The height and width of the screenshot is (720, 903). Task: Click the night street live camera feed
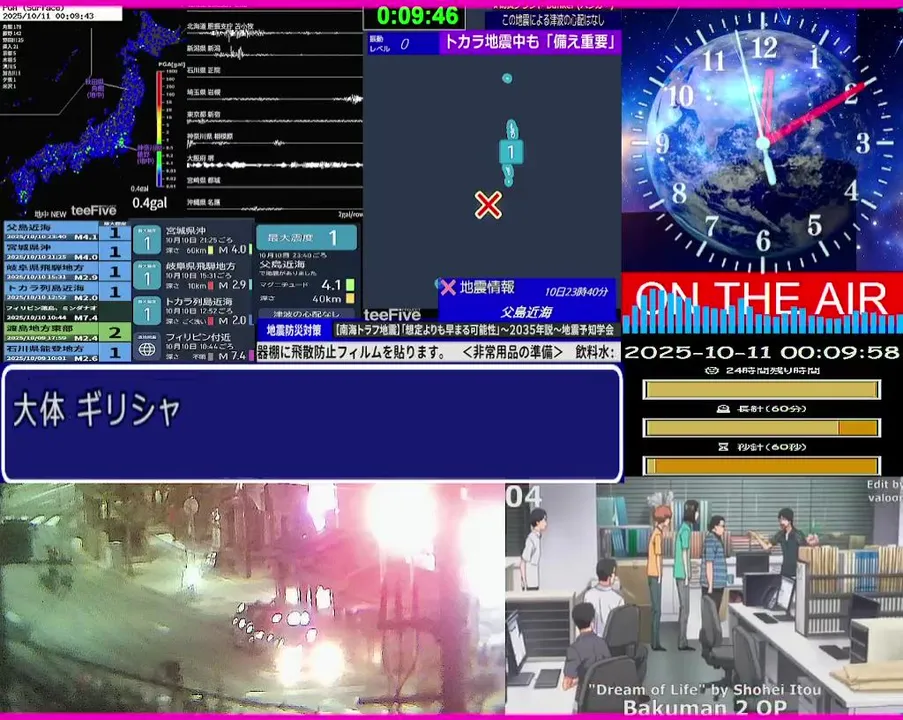pos(252,598)
